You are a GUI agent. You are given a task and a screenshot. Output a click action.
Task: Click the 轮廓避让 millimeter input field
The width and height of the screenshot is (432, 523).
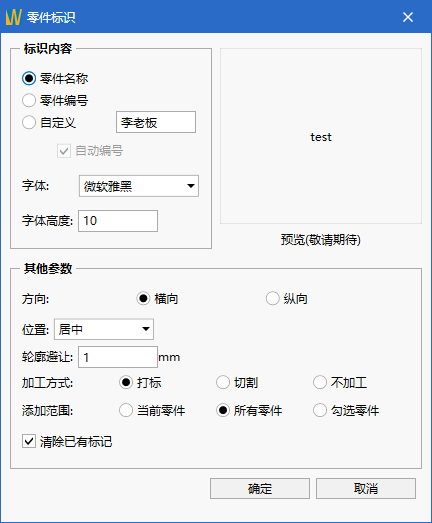tap(118, 357)
